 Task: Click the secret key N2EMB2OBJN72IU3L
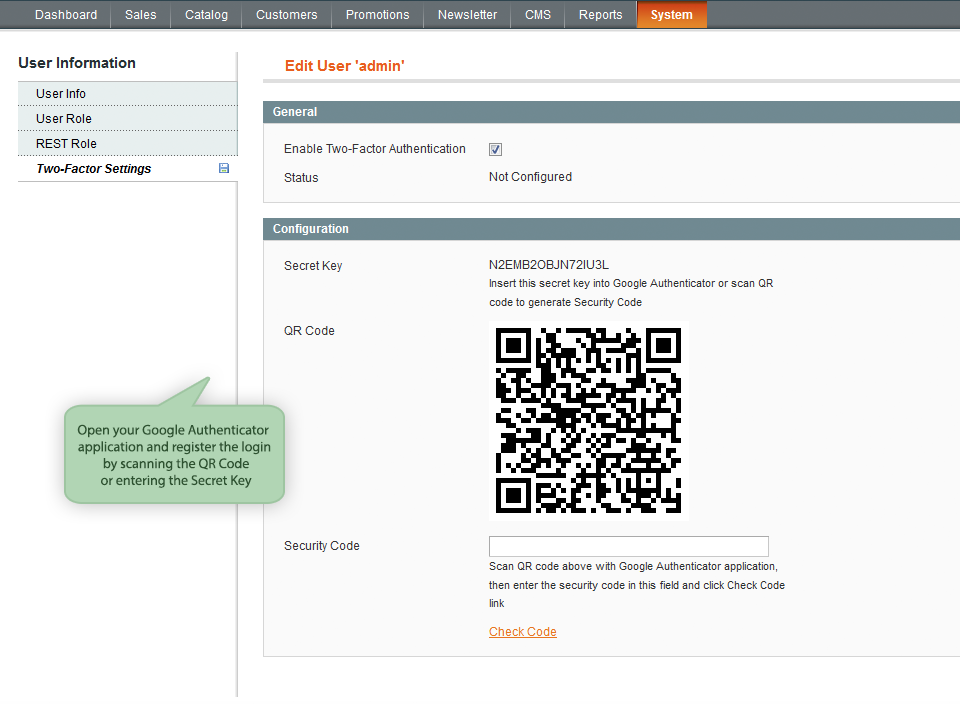point(549,264)
